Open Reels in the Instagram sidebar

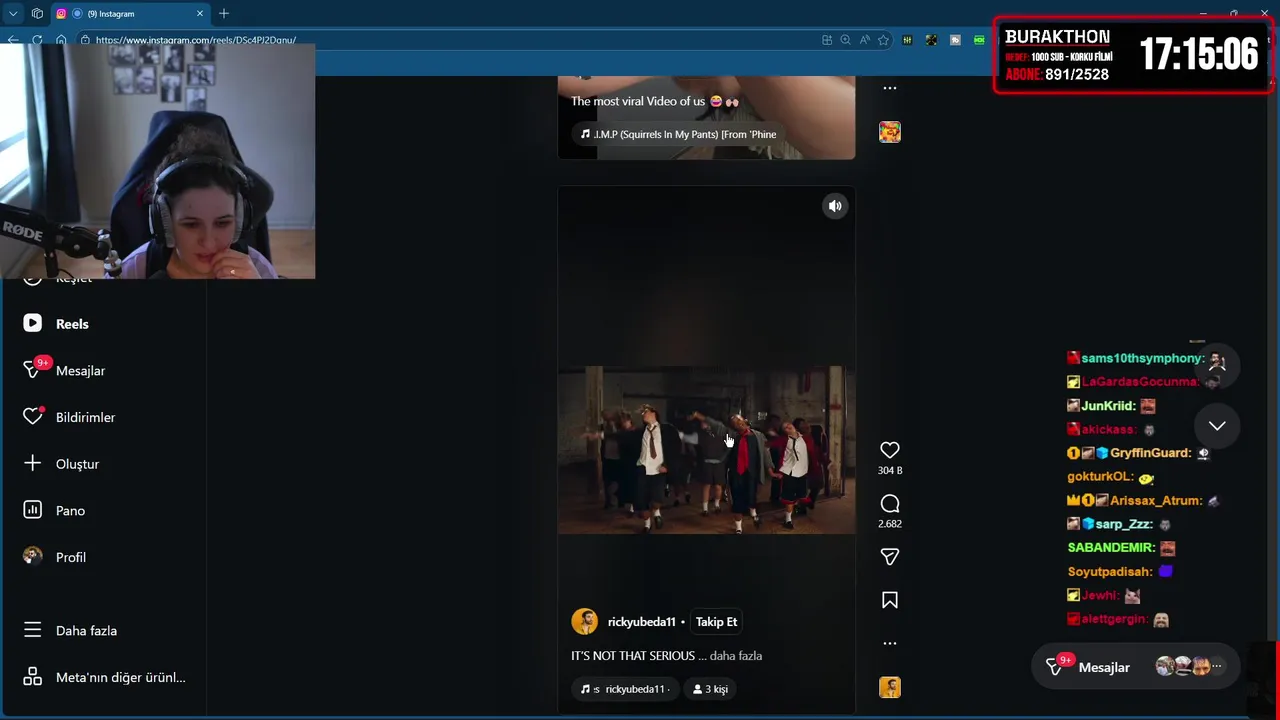[x=72, y=324]
